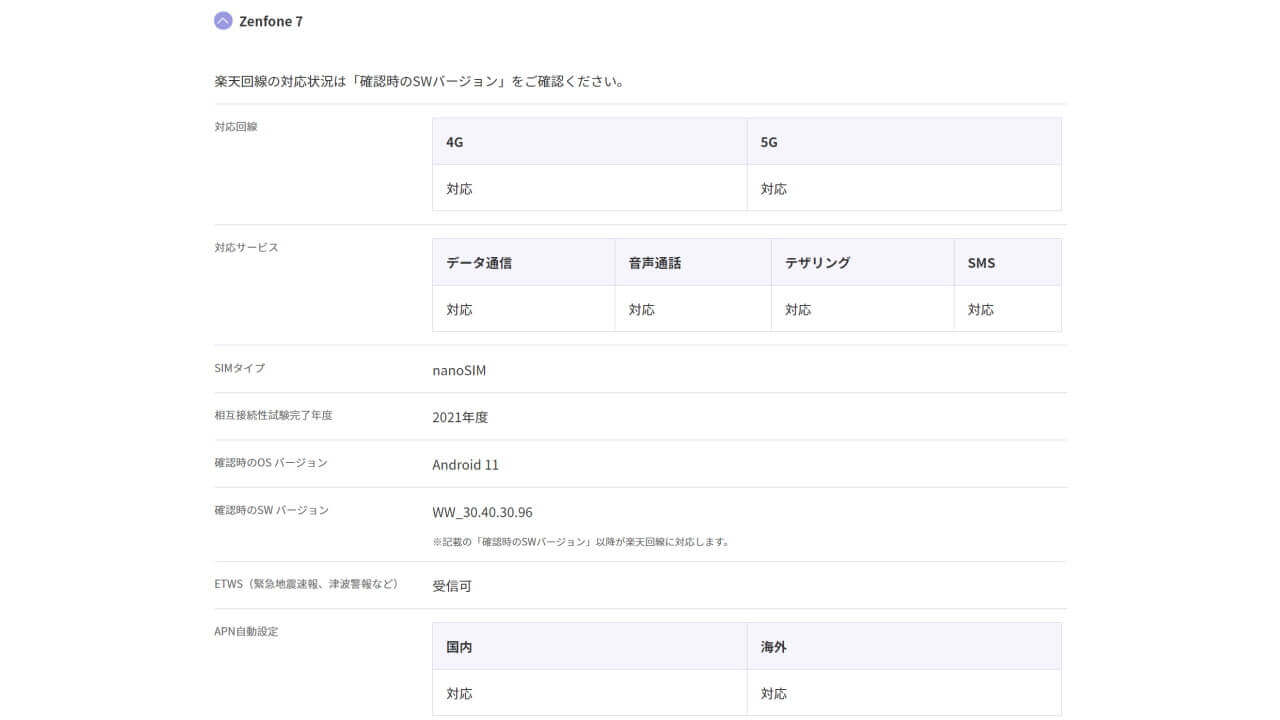The width and height of the screenshot is (1280, 720).
Task: Click the テザリング header cell
Action: click(817, 262)
